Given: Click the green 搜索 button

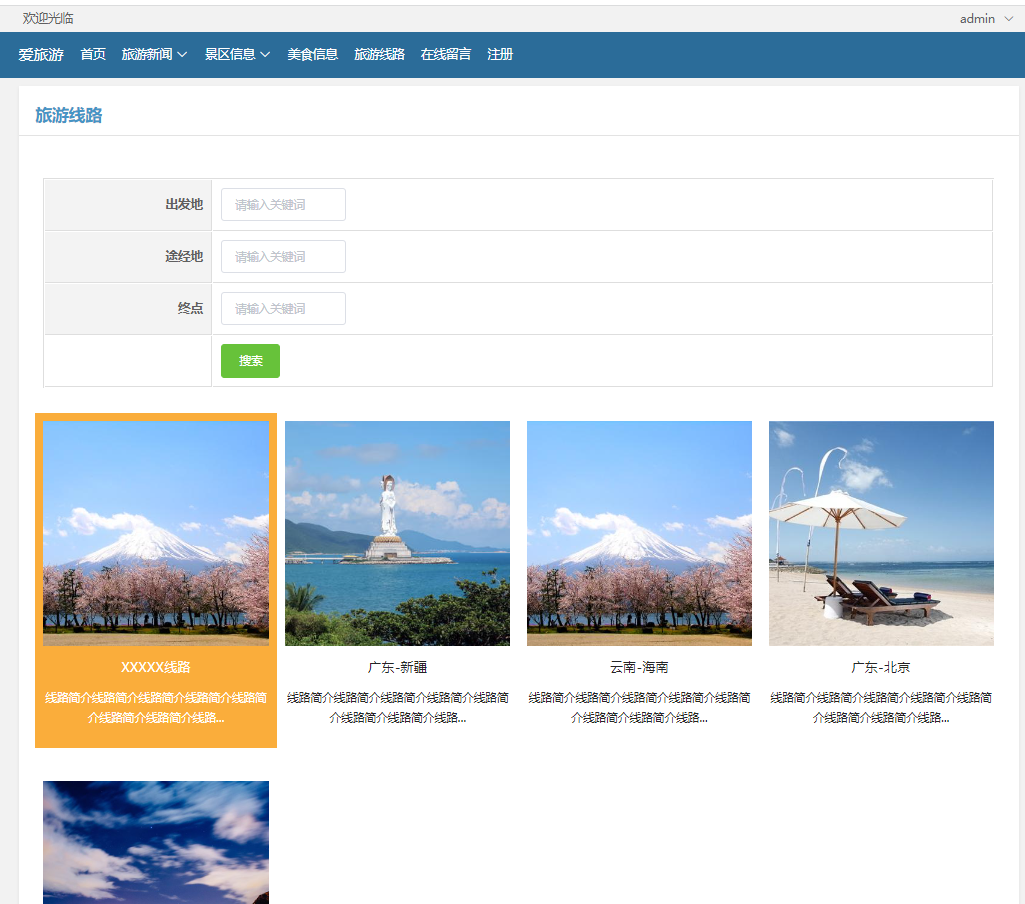Looking at the screenshot, I should (x=250, y=361).
